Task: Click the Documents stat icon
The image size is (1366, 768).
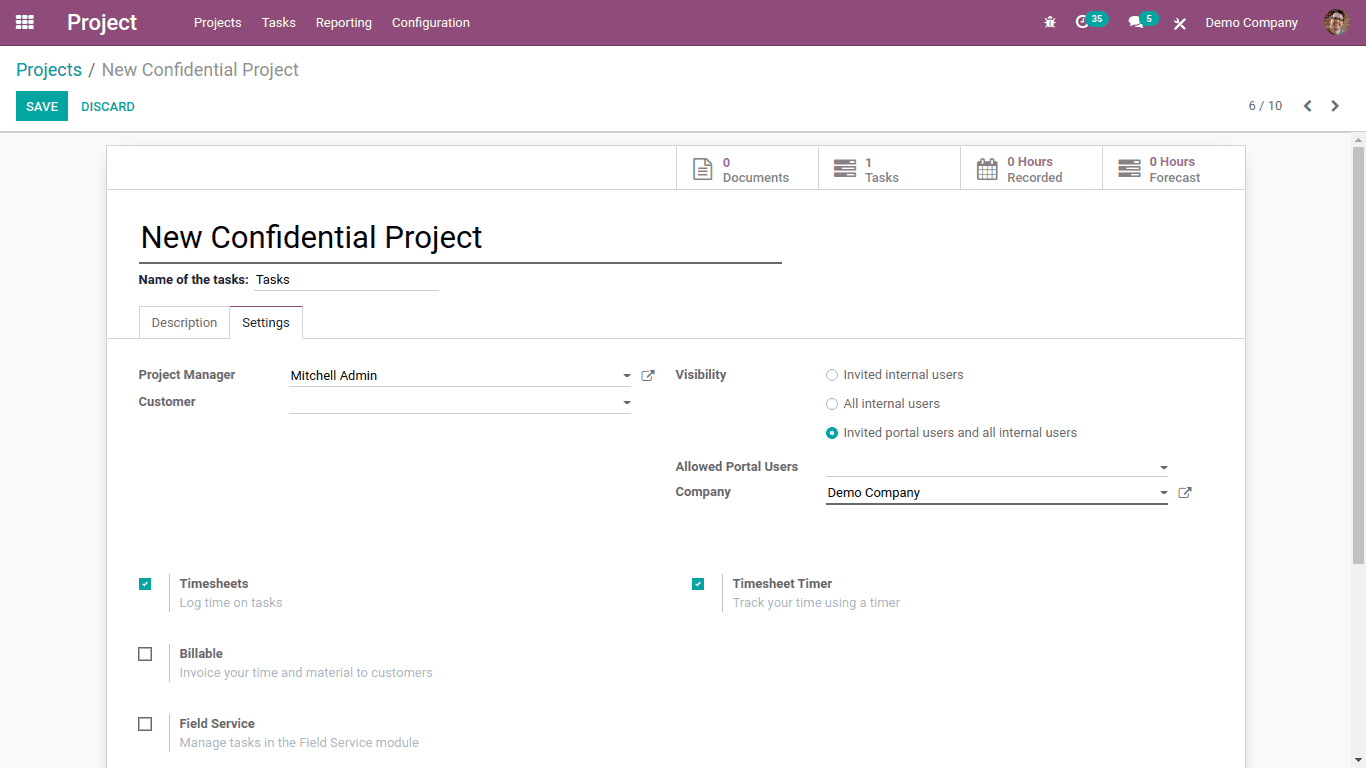Action: coord(703,169)
